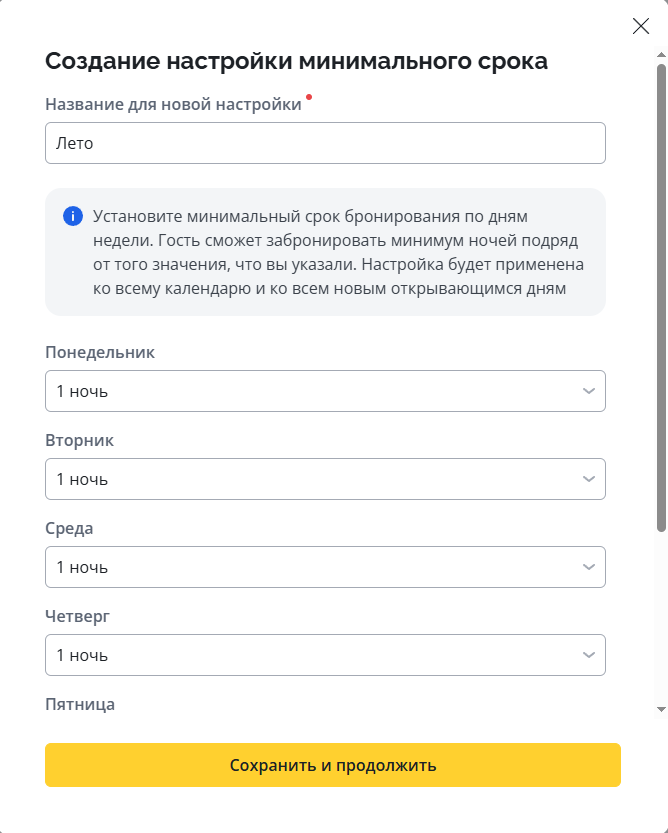This screenshot has height=833, width=668.
Task: Click the vertical scrollbar thumb
Action: (x=661, y=300)
